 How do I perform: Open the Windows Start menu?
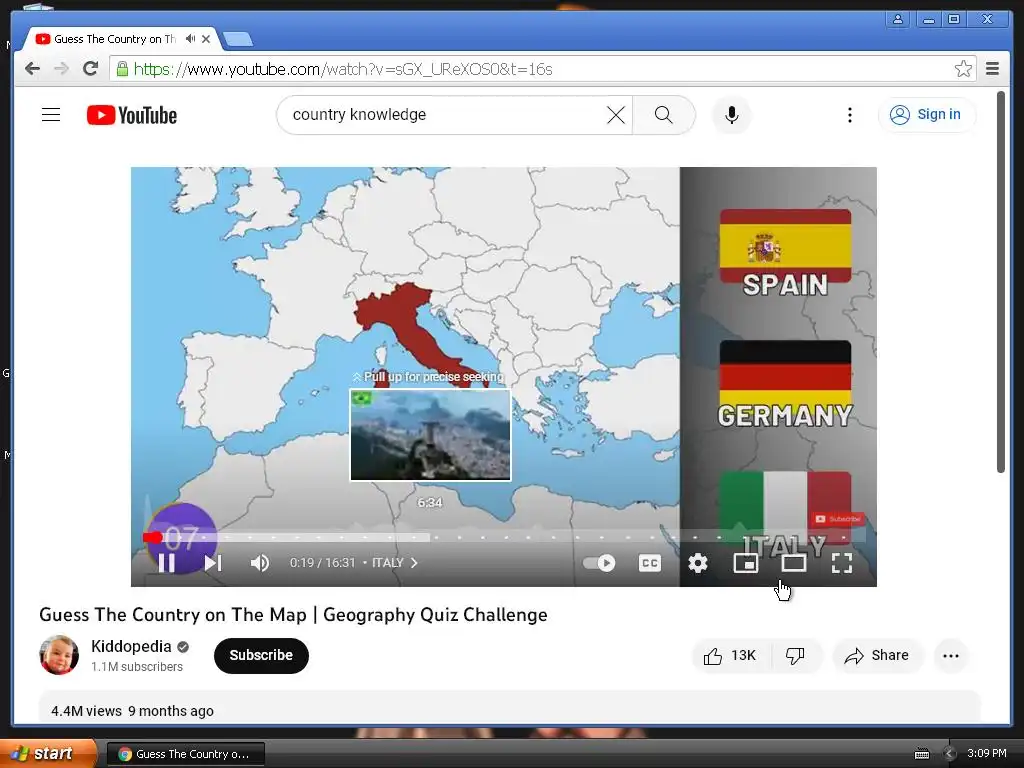pos(47,754)
